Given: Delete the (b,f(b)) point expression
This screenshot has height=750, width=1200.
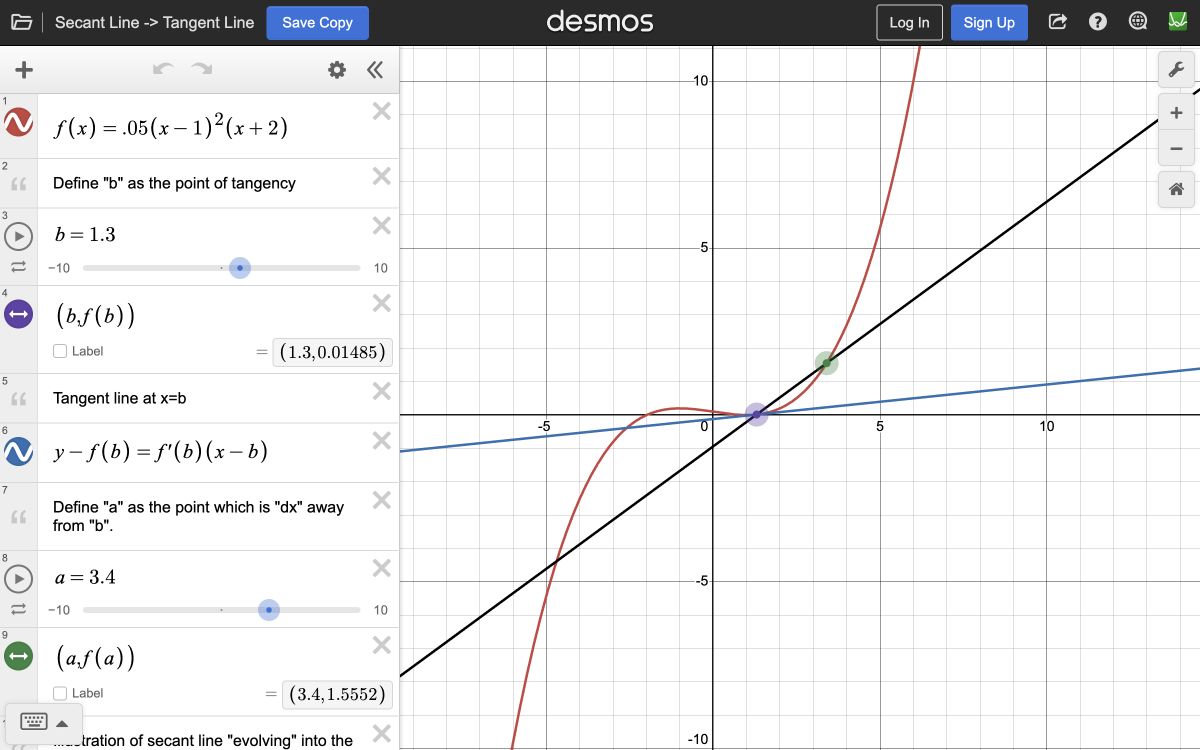Looking at the screenshot, I should tap(381, 304).
